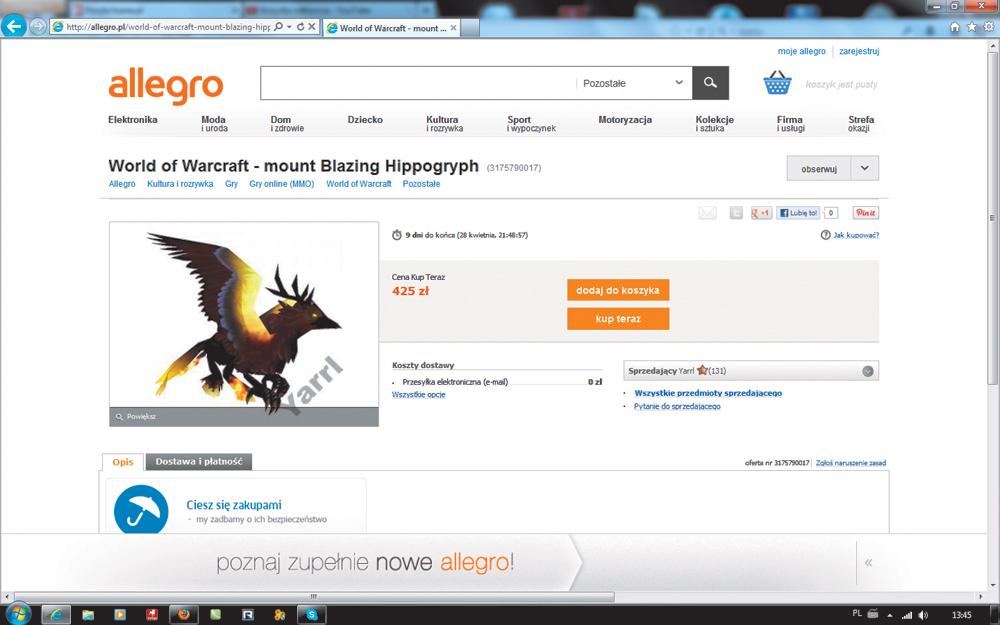Open the 'Elektronika' category menu
Viewport: 1000px width, 625px height.
133,120
